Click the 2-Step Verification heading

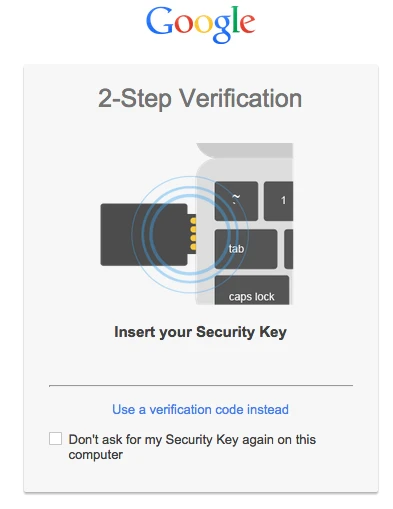pyautogui.click(x=200, y=99)
